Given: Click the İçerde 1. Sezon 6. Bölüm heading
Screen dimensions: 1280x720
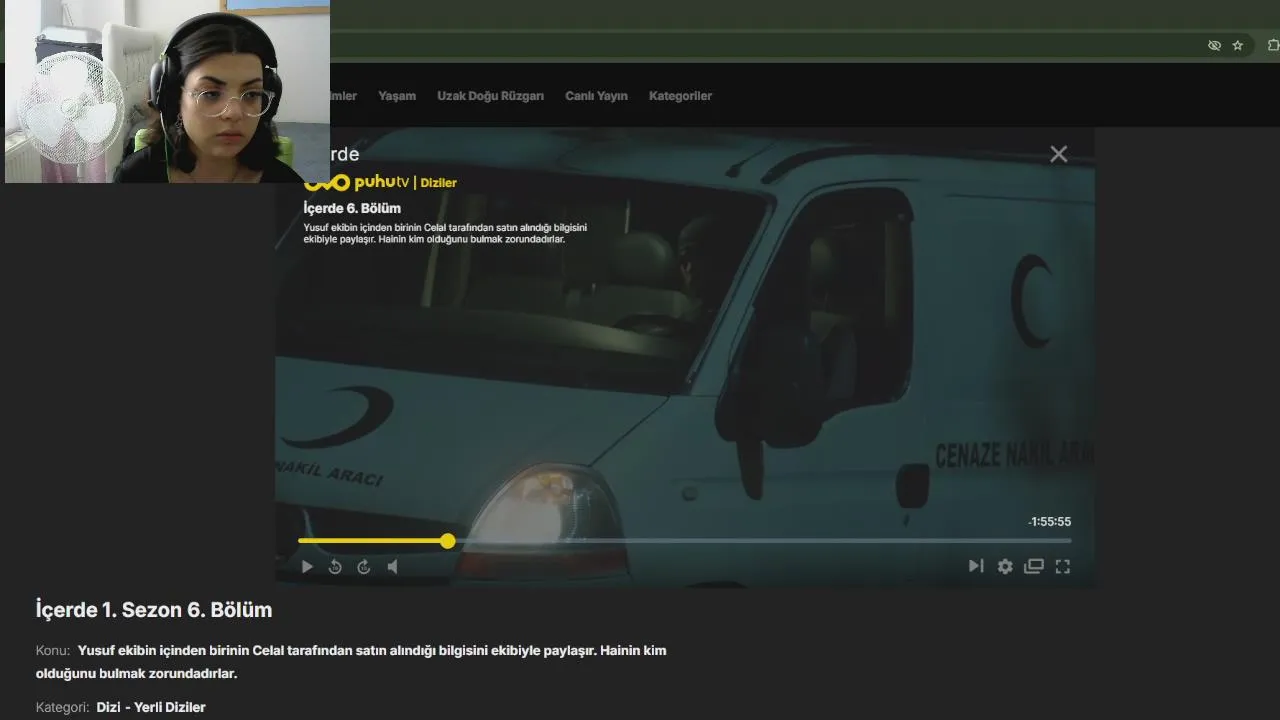Looking at the screenshot, I should 154,610.
